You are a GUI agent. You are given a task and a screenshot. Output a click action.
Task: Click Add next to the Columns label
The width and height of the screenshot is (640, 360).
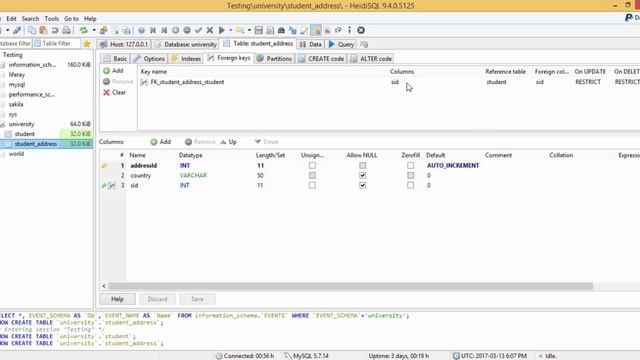click(160, 142)
